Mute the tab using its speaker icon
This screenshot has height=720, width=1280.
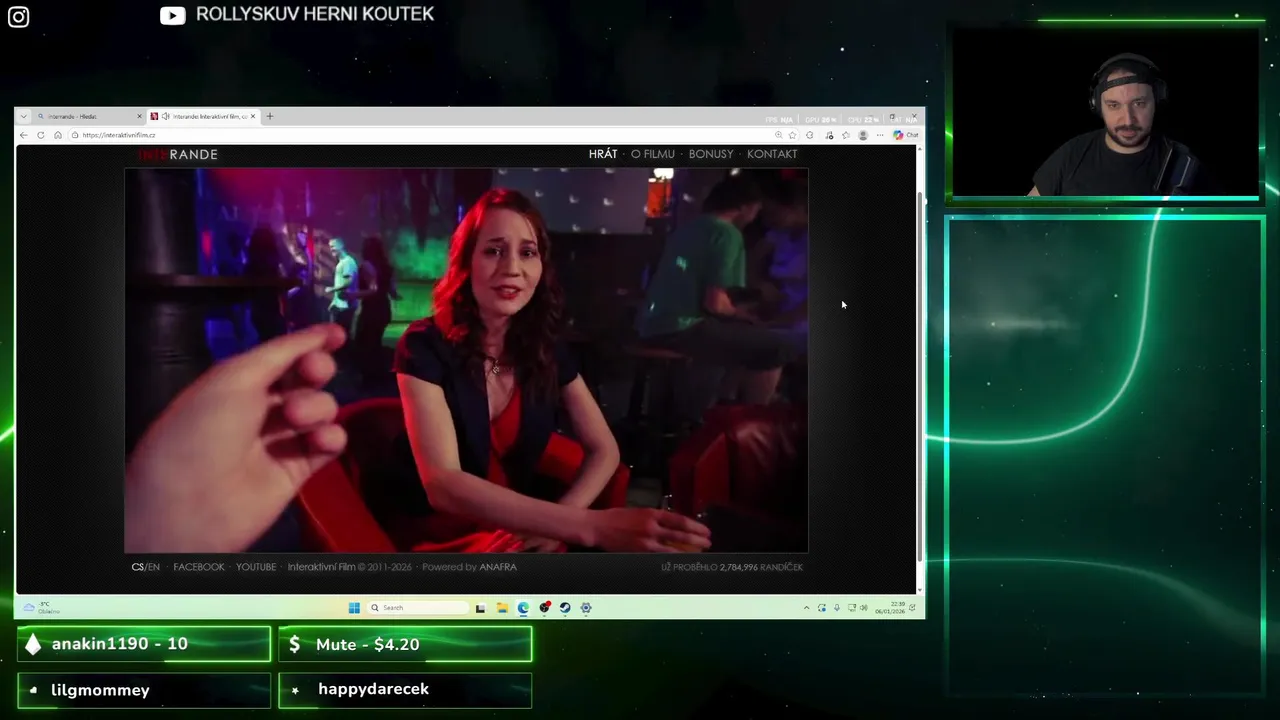(x=165, y=116)
